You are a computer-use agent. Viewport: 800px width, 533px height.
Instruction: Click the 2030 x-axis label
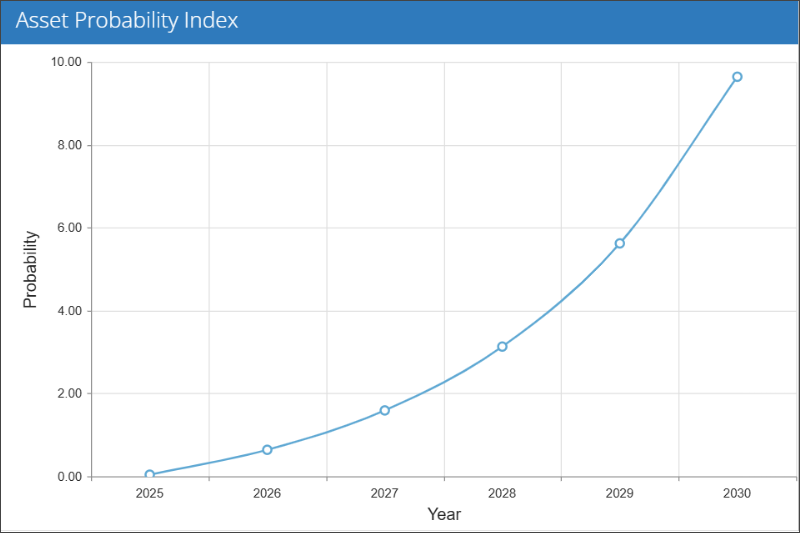pos(737,493)
